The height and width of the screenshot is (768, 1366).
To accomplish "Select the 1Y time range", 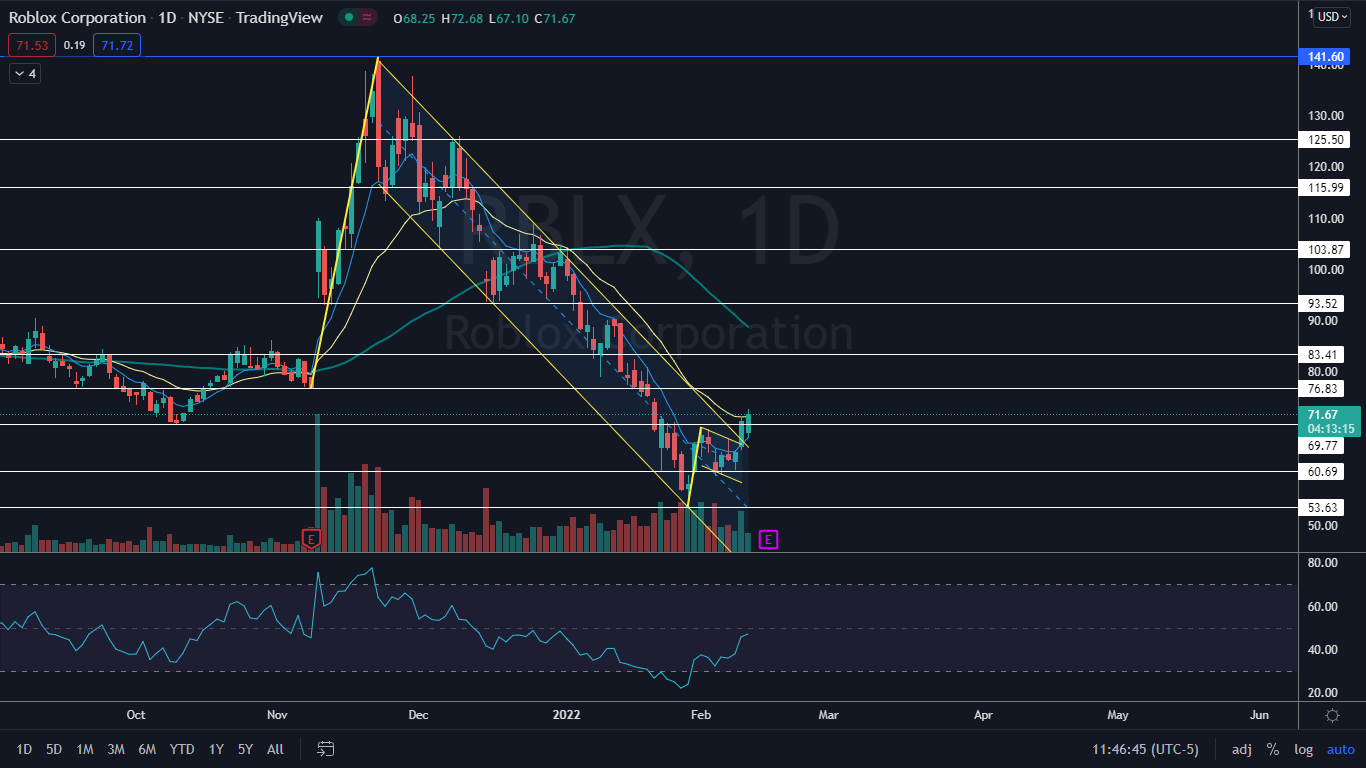I will [216, 749].
